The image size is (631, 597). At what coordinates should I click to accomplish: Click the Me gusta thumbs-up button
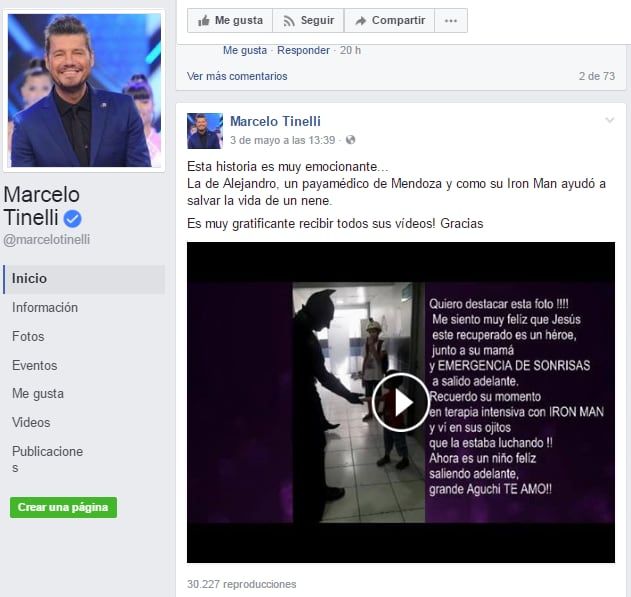(x=230, y=21)
